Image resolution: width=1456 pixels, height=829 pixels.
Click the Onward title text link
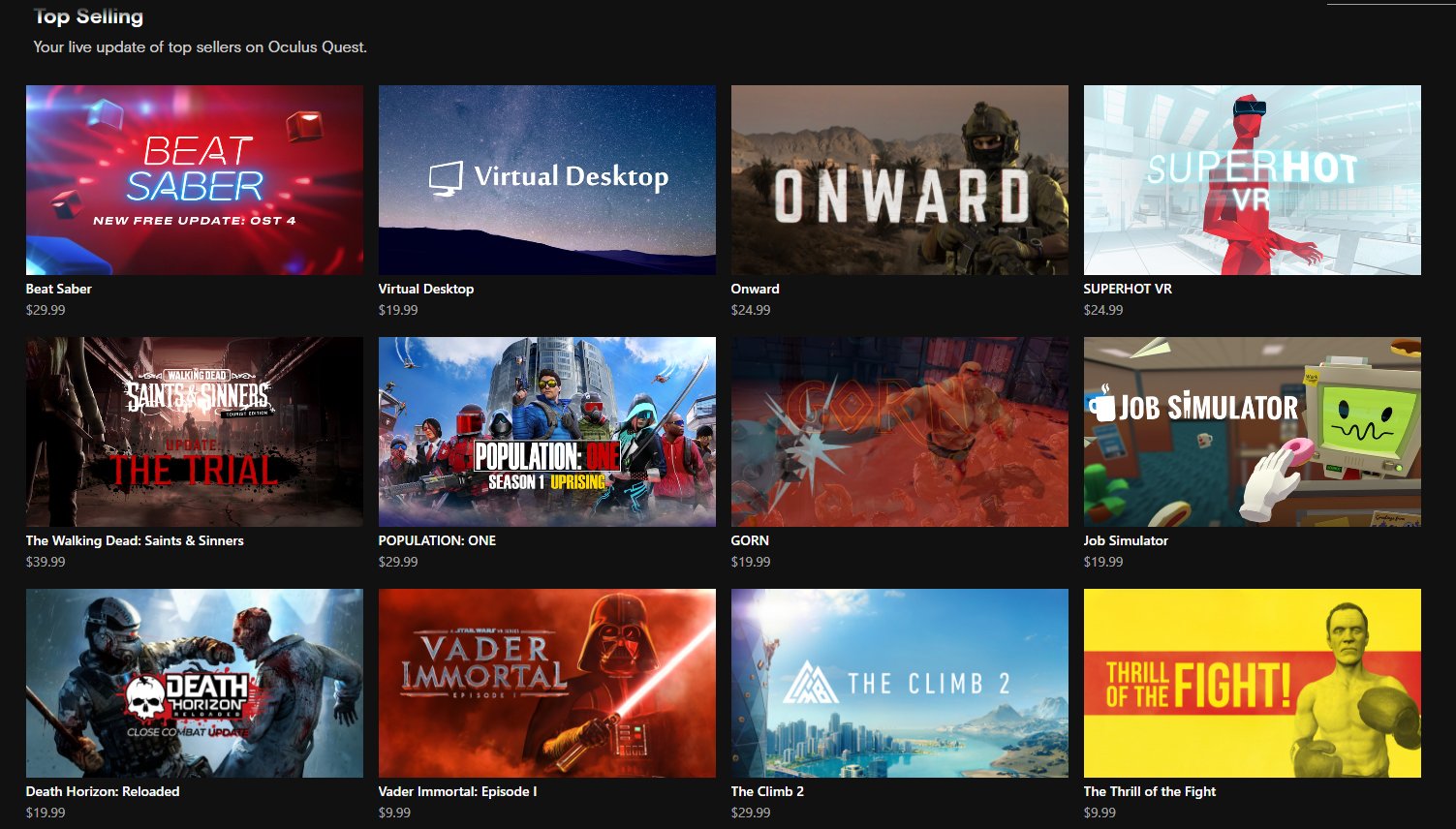tap(756, 289)
